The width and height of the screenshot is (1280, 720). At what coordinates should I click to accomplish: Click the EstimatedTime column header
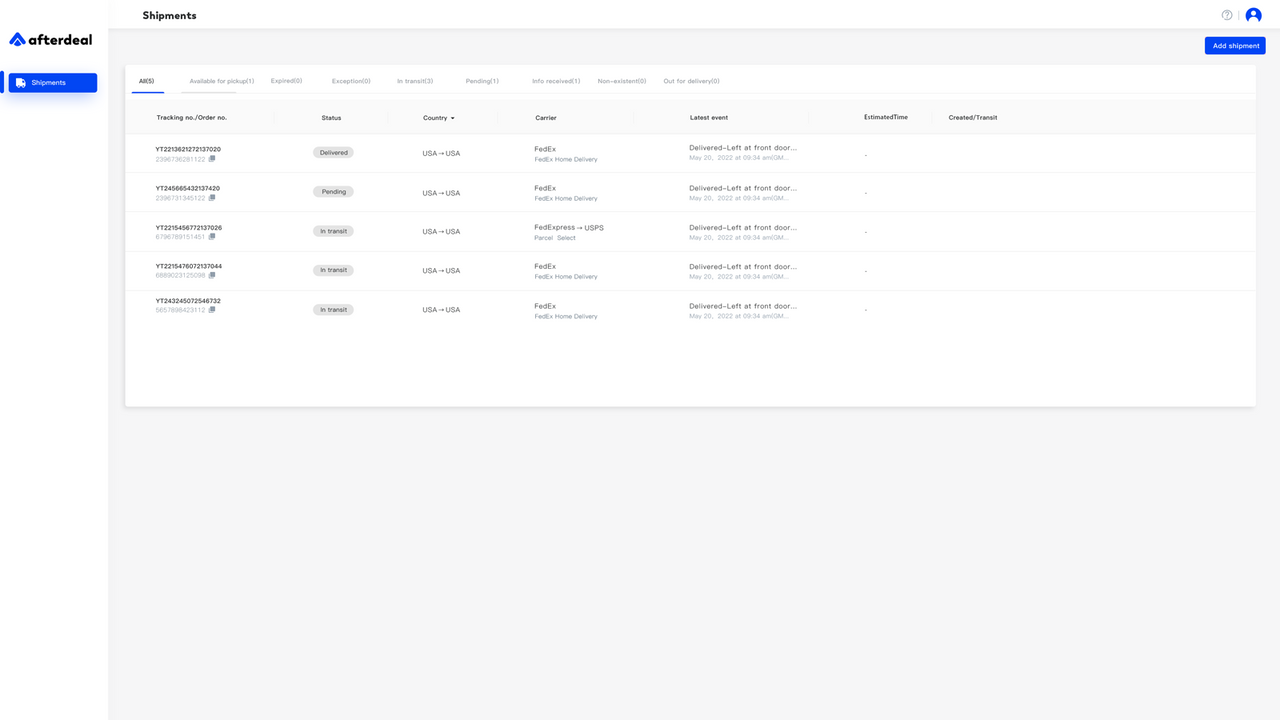[886, 117]
